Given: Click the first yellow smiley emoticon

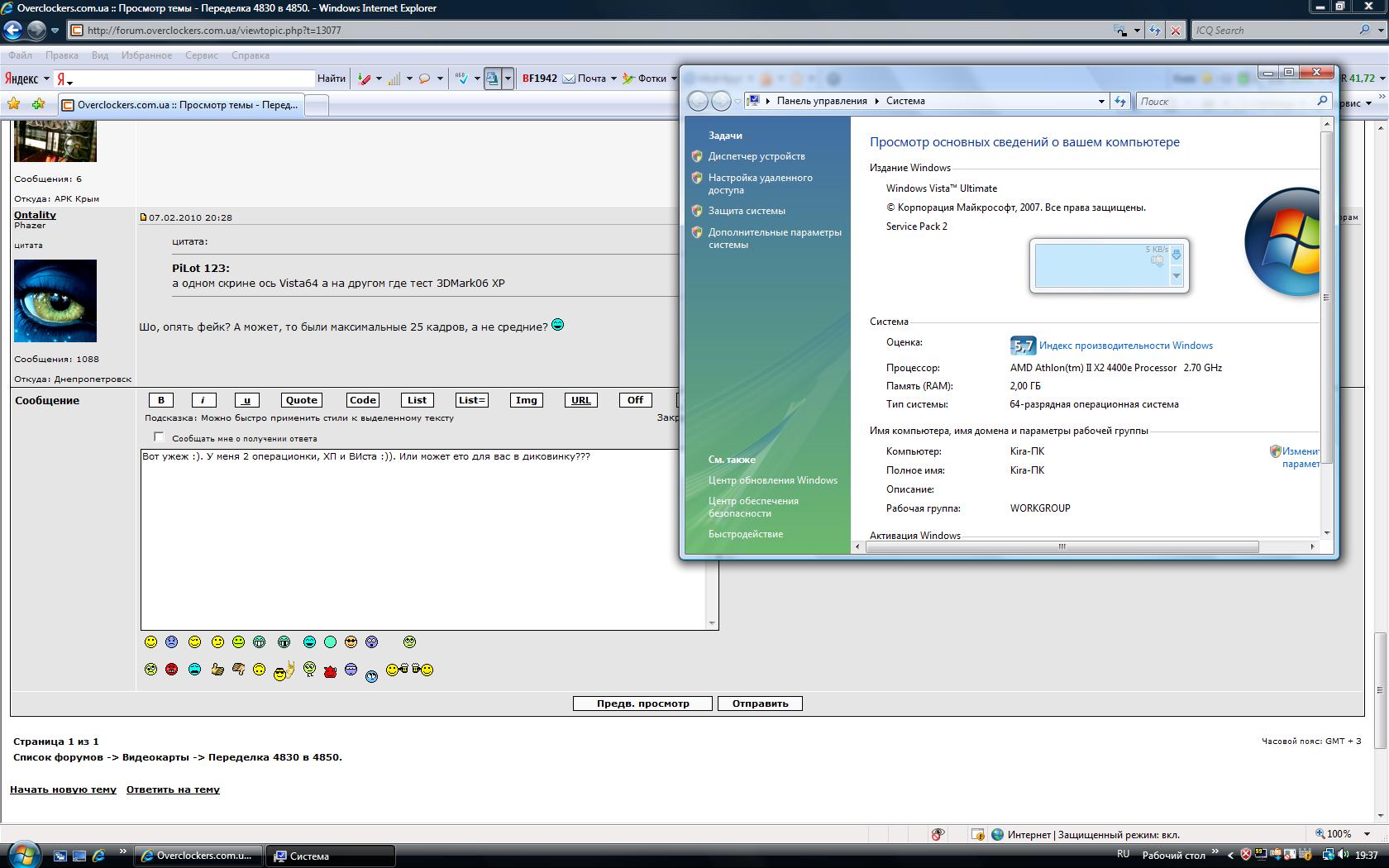Looking at the screenshot, I should 150,642.
